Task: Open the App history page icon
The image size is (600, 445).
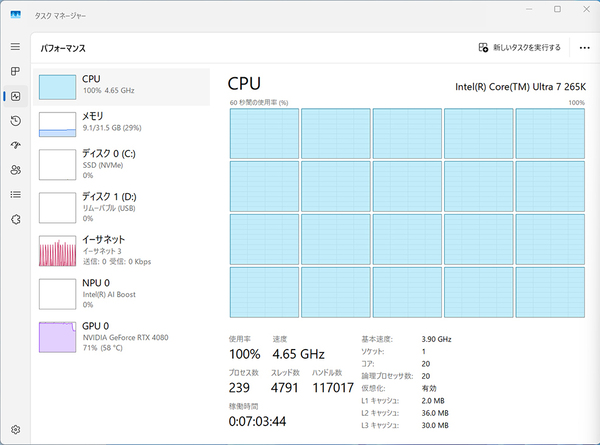Action: point(15,121)
